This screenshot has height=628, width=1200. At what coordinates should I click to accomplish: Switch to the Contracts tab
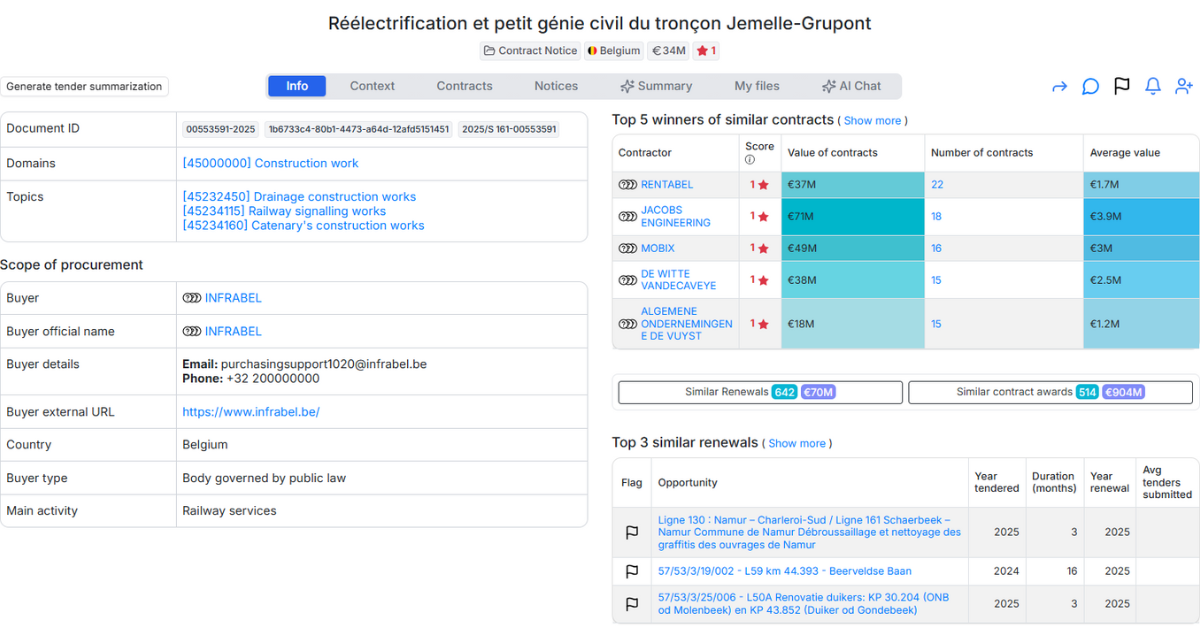pyautogui.click(x=464, y=86)
